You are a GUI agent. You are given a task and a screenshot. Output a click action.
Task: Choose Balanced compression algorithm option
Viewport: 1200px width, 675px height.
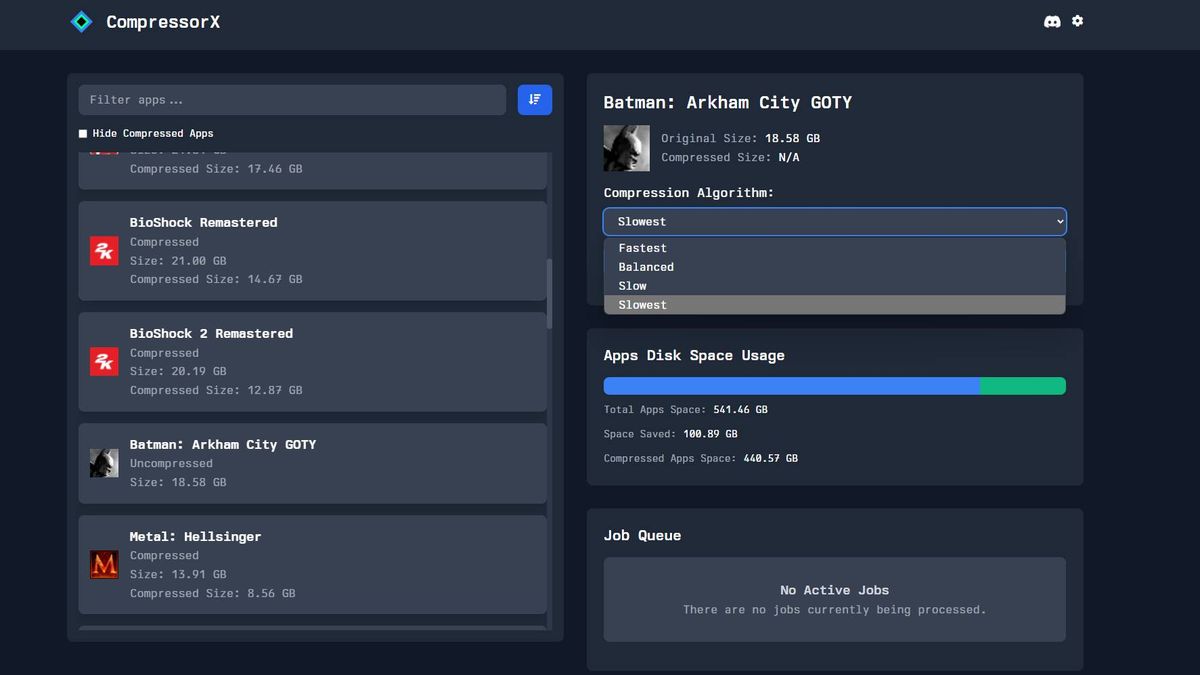click(646, 266)
